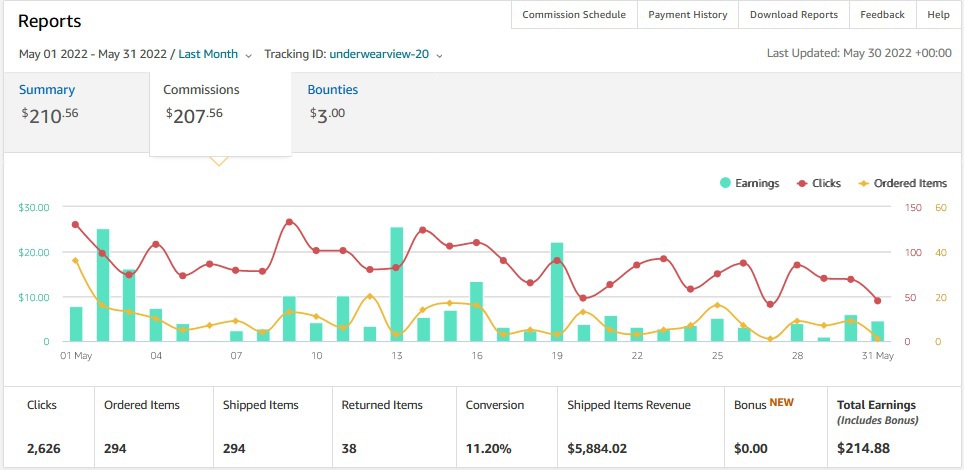Open Payment History
The height and width of the screenshot is (470, 964).
coord(687,14)
